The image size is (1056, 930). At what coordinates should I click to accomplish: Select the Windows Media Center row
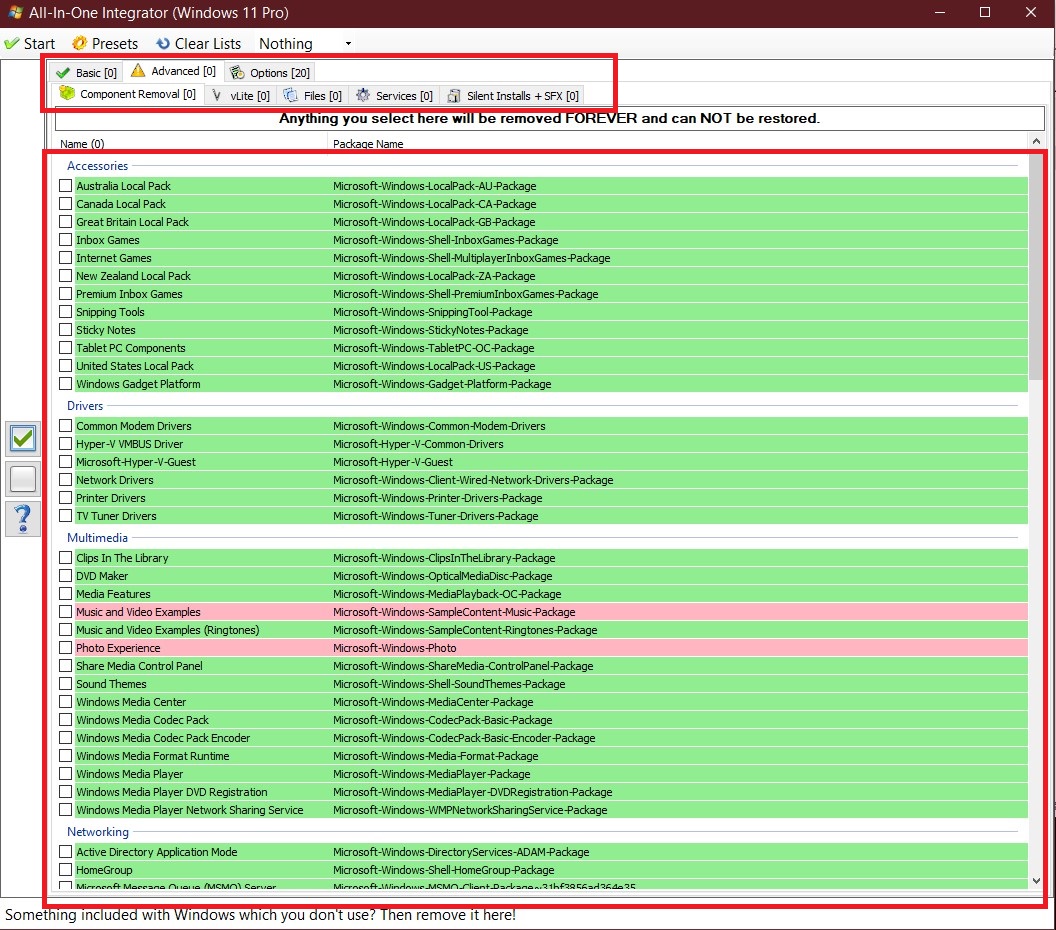(x=543, y=702)
